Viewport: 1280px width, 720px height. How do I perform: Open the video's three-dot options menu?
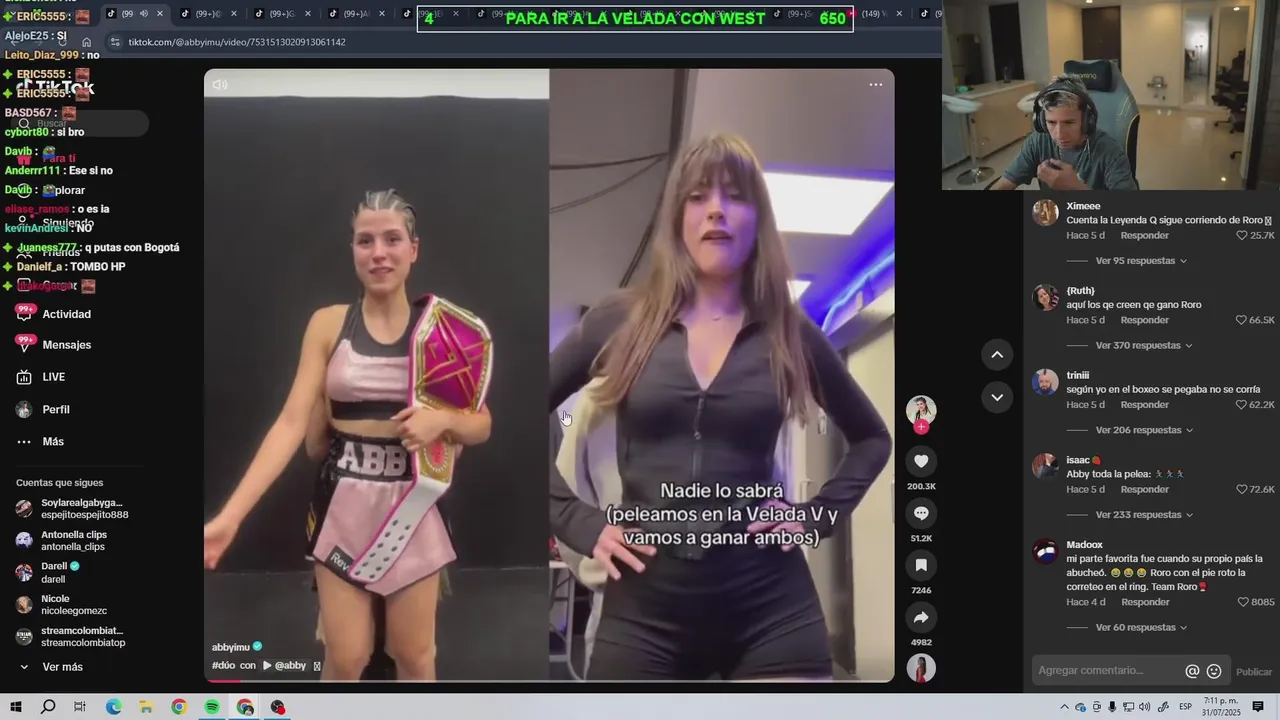pyautogui.click(x=876, y=85)
